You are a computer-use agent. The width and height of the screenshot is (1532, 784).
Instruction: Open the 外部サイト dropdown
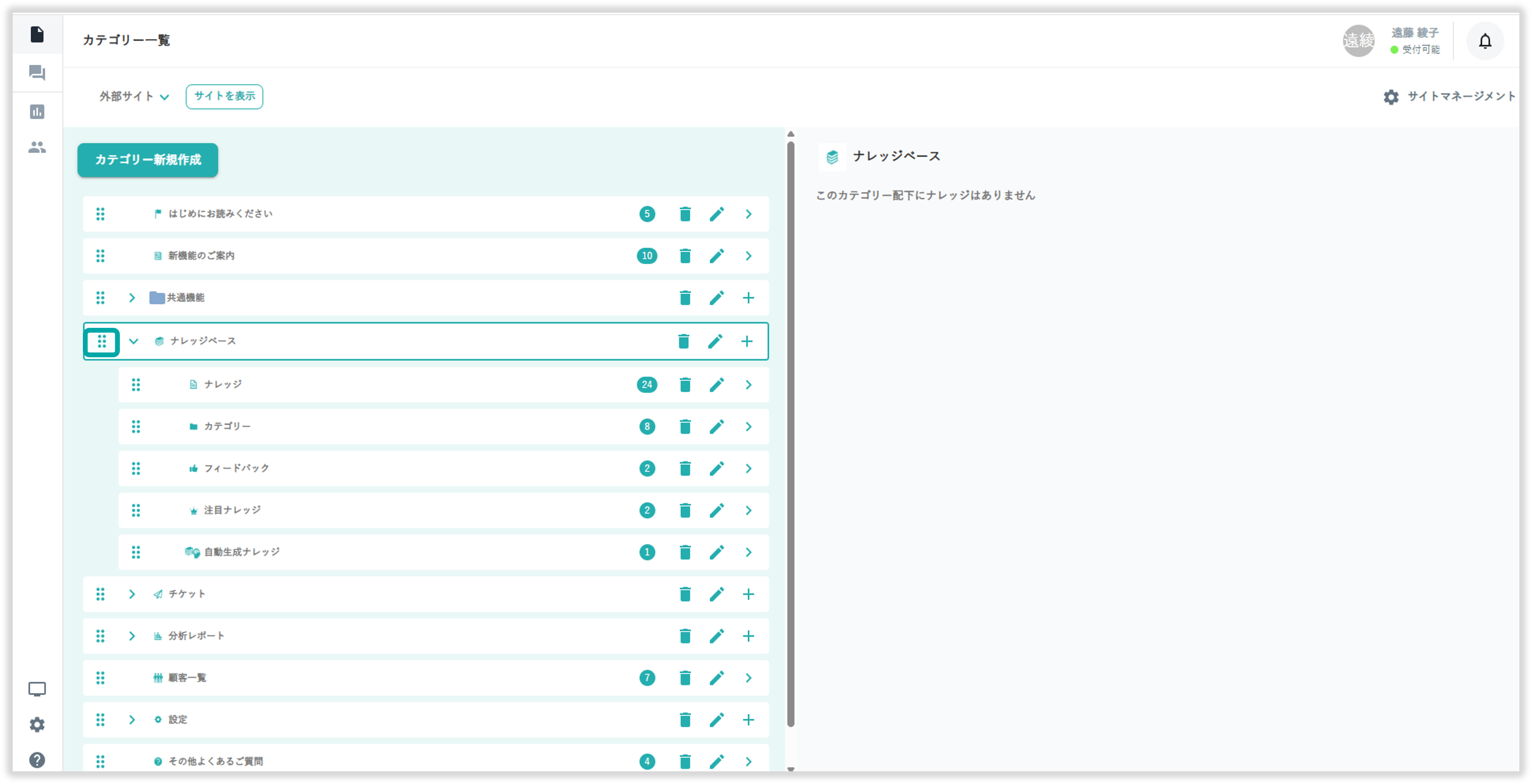coord(134,97)
